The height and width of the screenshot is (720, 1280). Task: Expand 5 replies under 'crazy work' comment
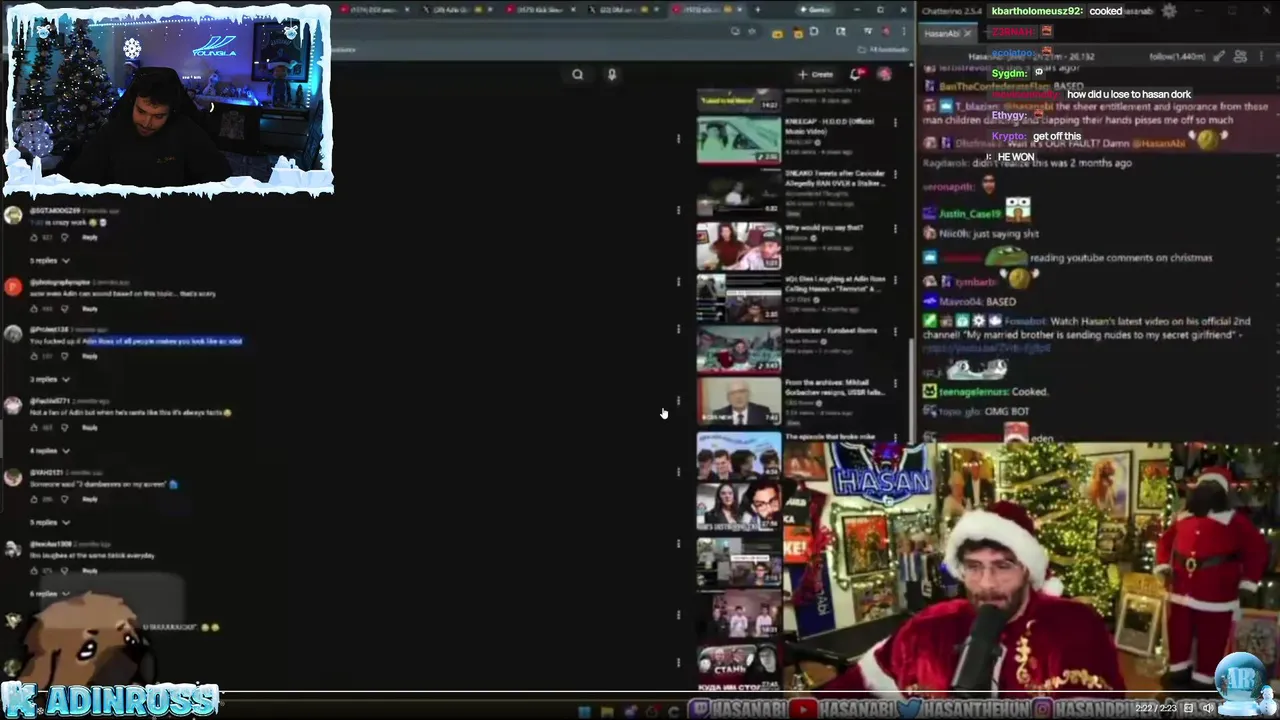click(50, 261)
